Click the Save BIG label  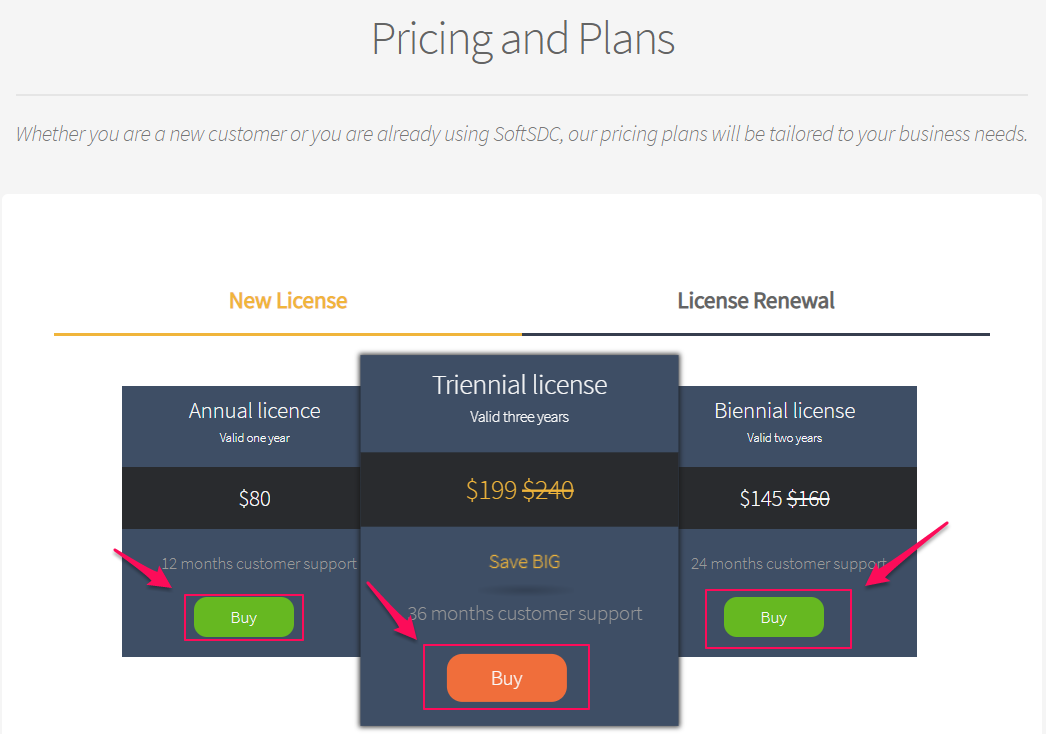point(524,562)
